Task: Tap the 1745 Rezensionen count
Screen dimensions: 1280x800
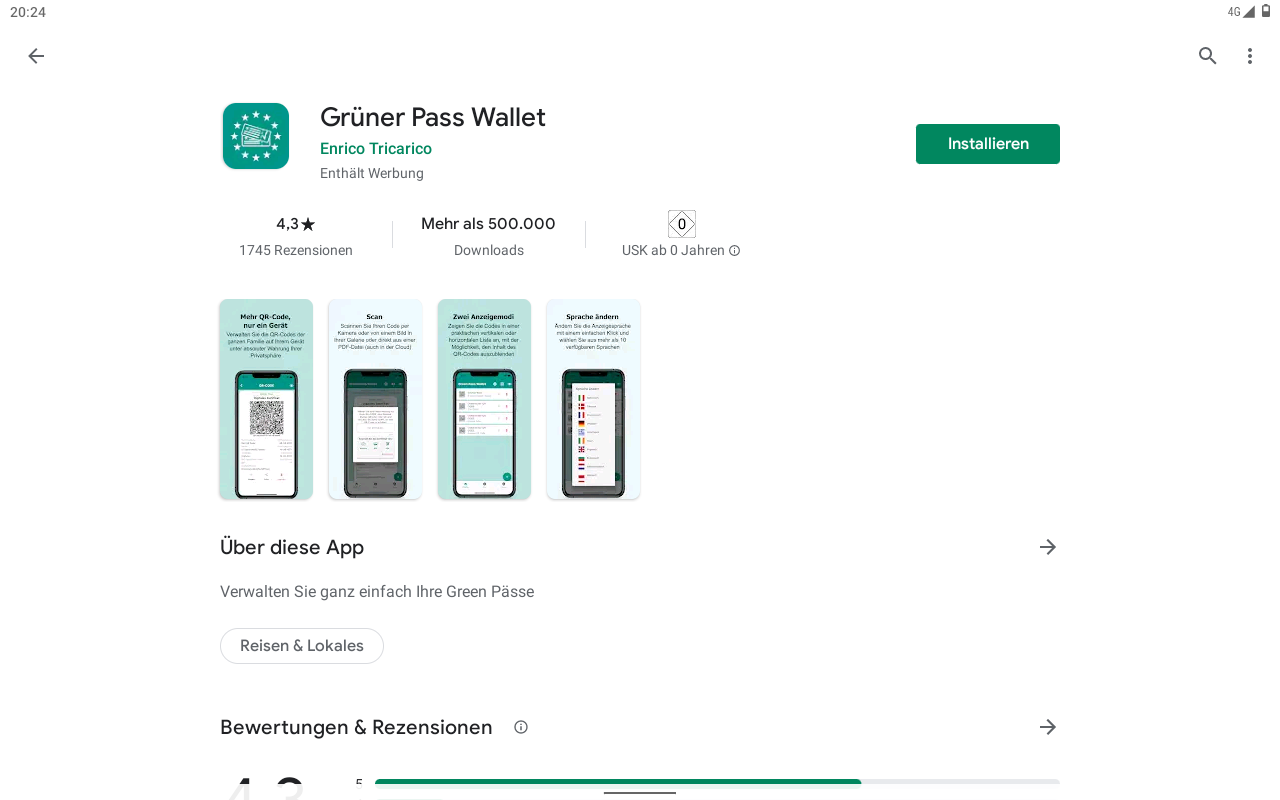Action: pos(296,251)
